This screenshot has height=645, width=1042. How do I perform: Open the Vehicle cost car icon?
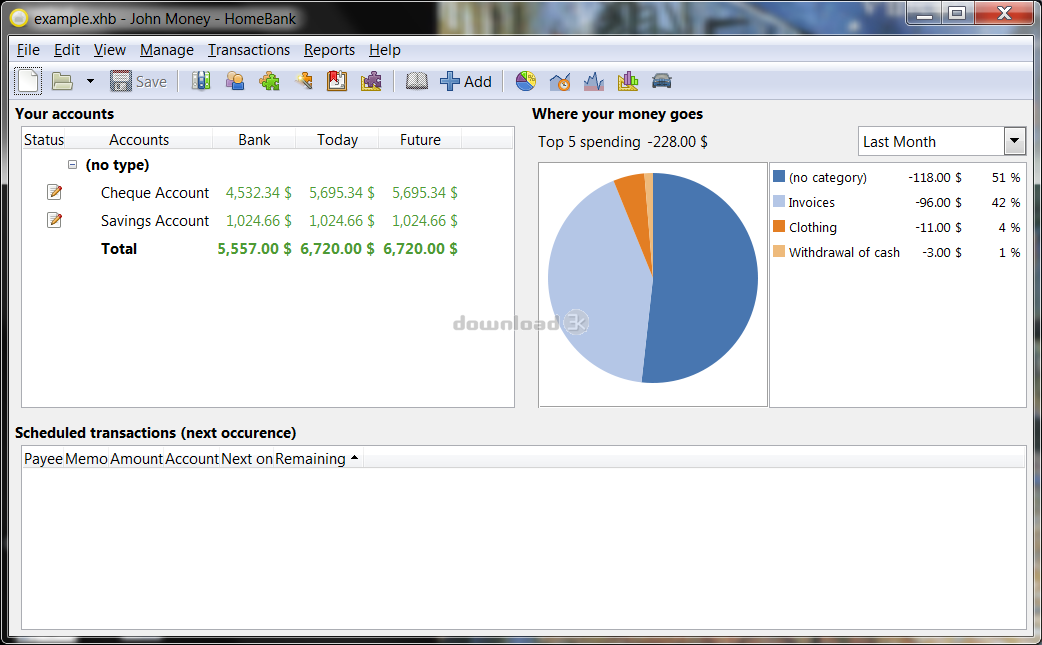click(x=661, y=81)
